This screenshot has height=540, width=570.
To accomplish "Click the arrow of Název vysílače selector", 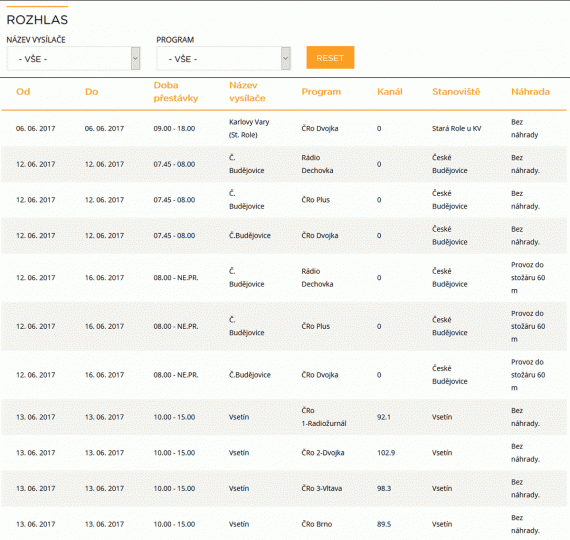I will 136,59.
